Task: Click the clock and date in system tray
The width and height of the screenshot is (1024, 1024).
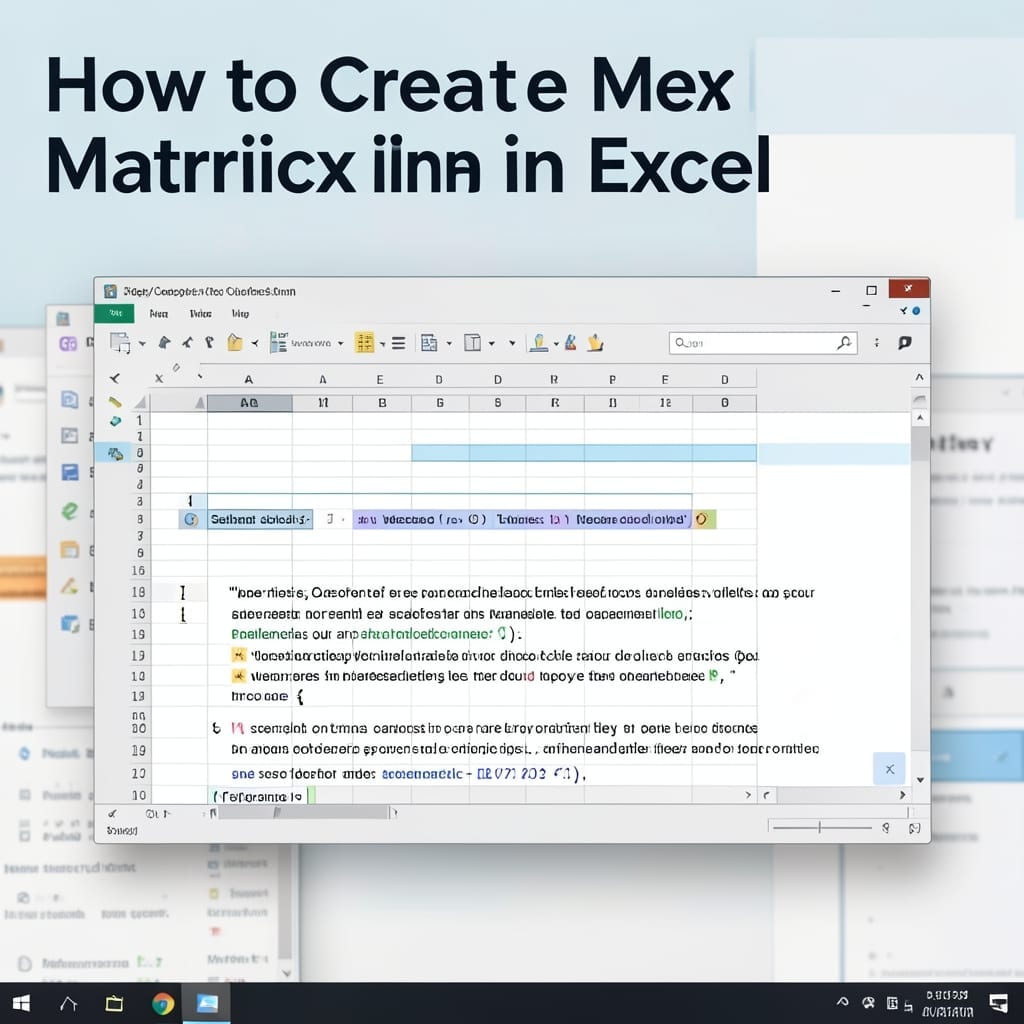Action: [x=947, y=1003]
